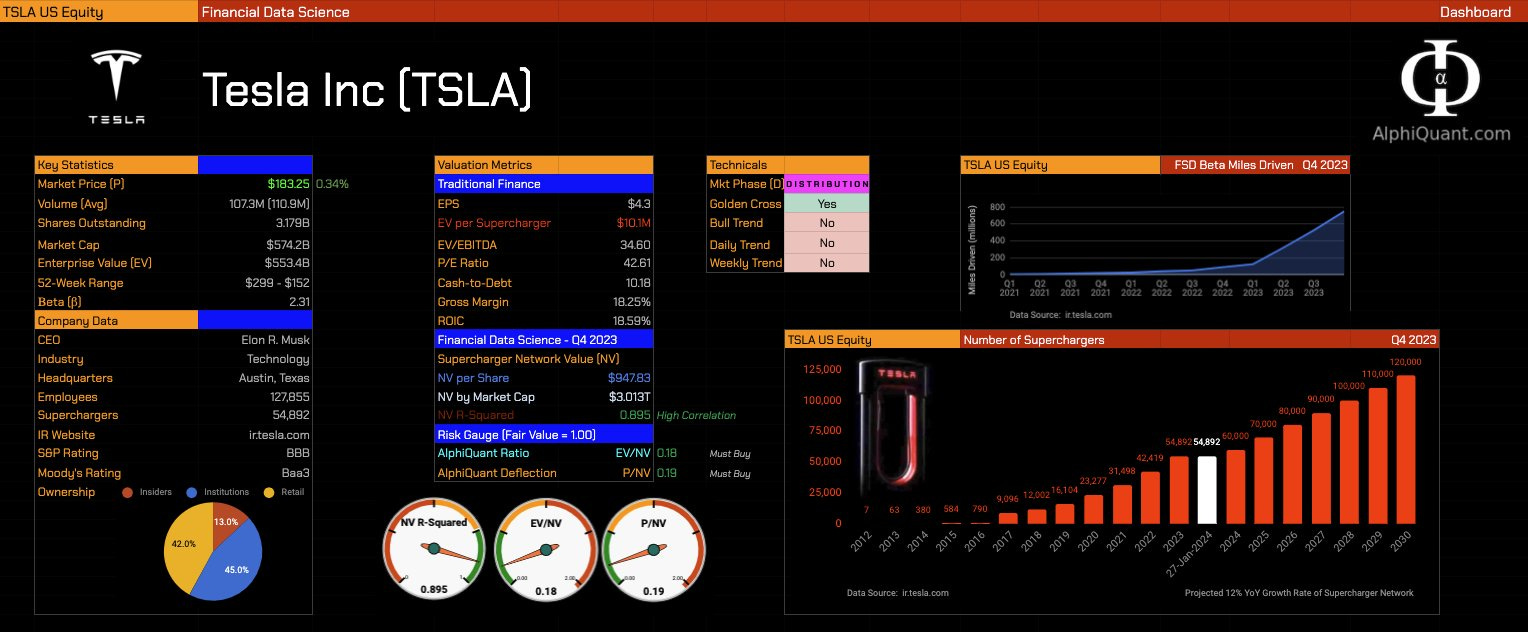
Task: Click the 18.25% Gross Margin value
Action: pyautogui.click(x=632, y=302)
